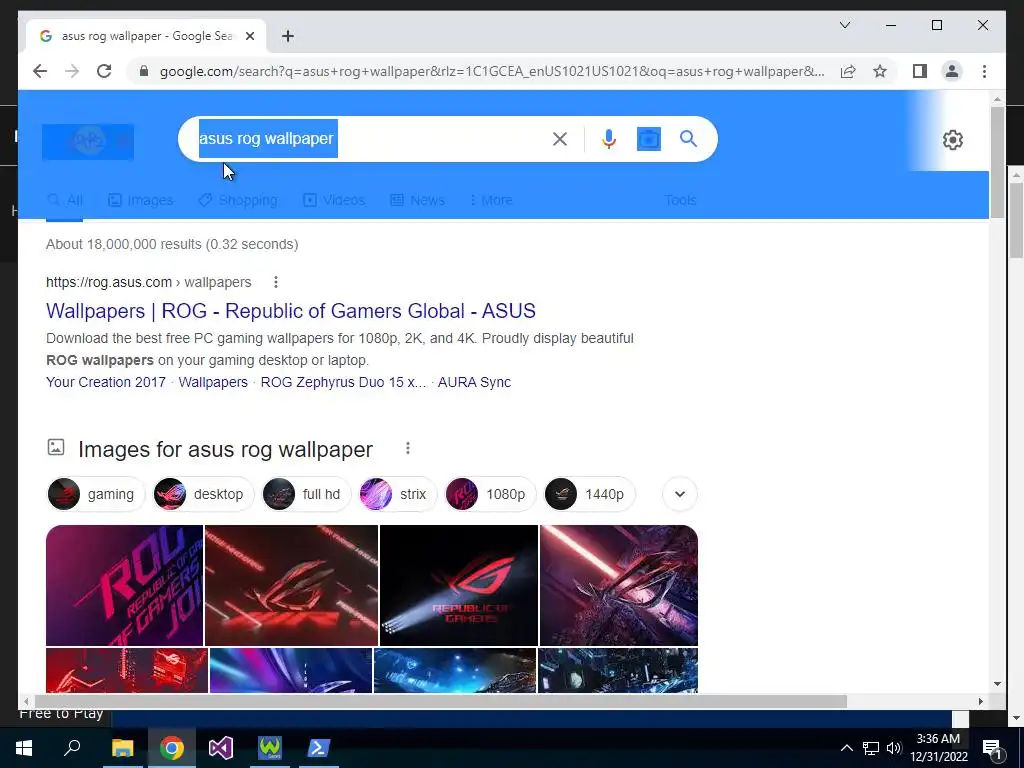The image size is (1024, 768).
Task: Filter images by the 'full hd' chip
Action: (306, 494)
